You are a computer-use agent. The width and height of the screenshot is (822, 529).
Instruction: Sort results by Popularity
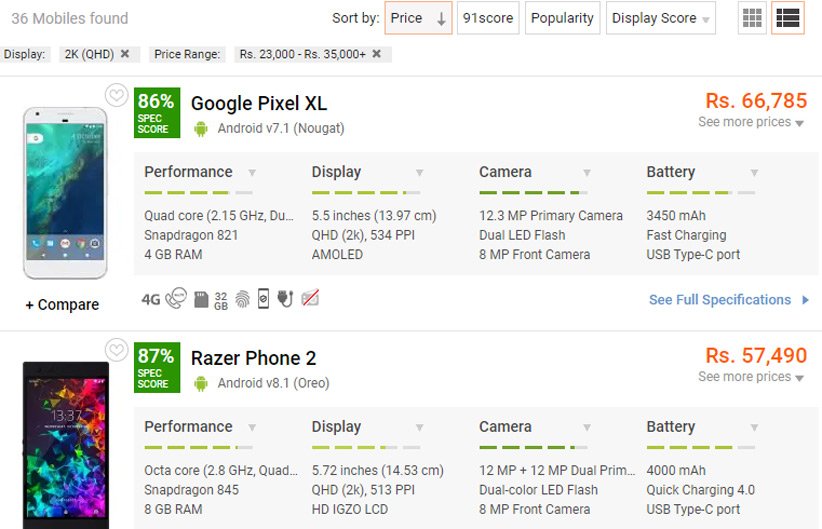[563, 18]
